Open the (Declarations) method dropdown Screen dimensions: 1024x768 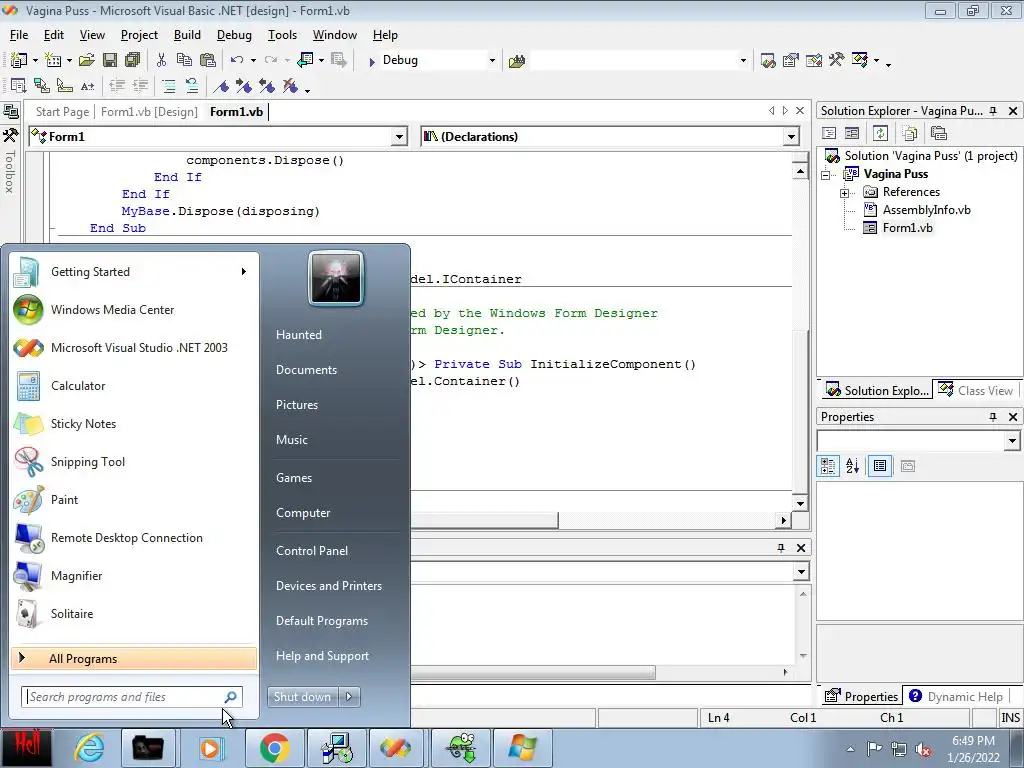pos(791,137)
